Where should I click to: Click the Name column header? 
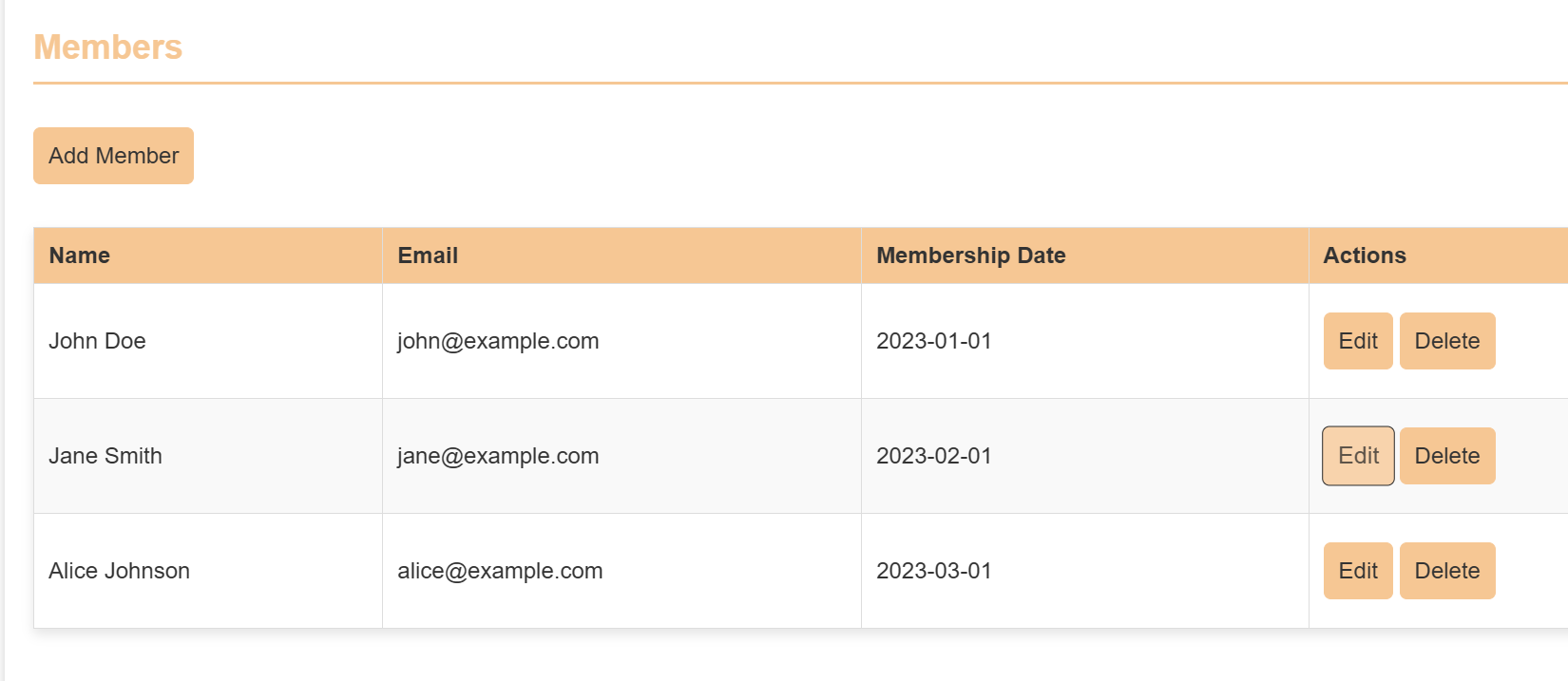coord(80,255)
